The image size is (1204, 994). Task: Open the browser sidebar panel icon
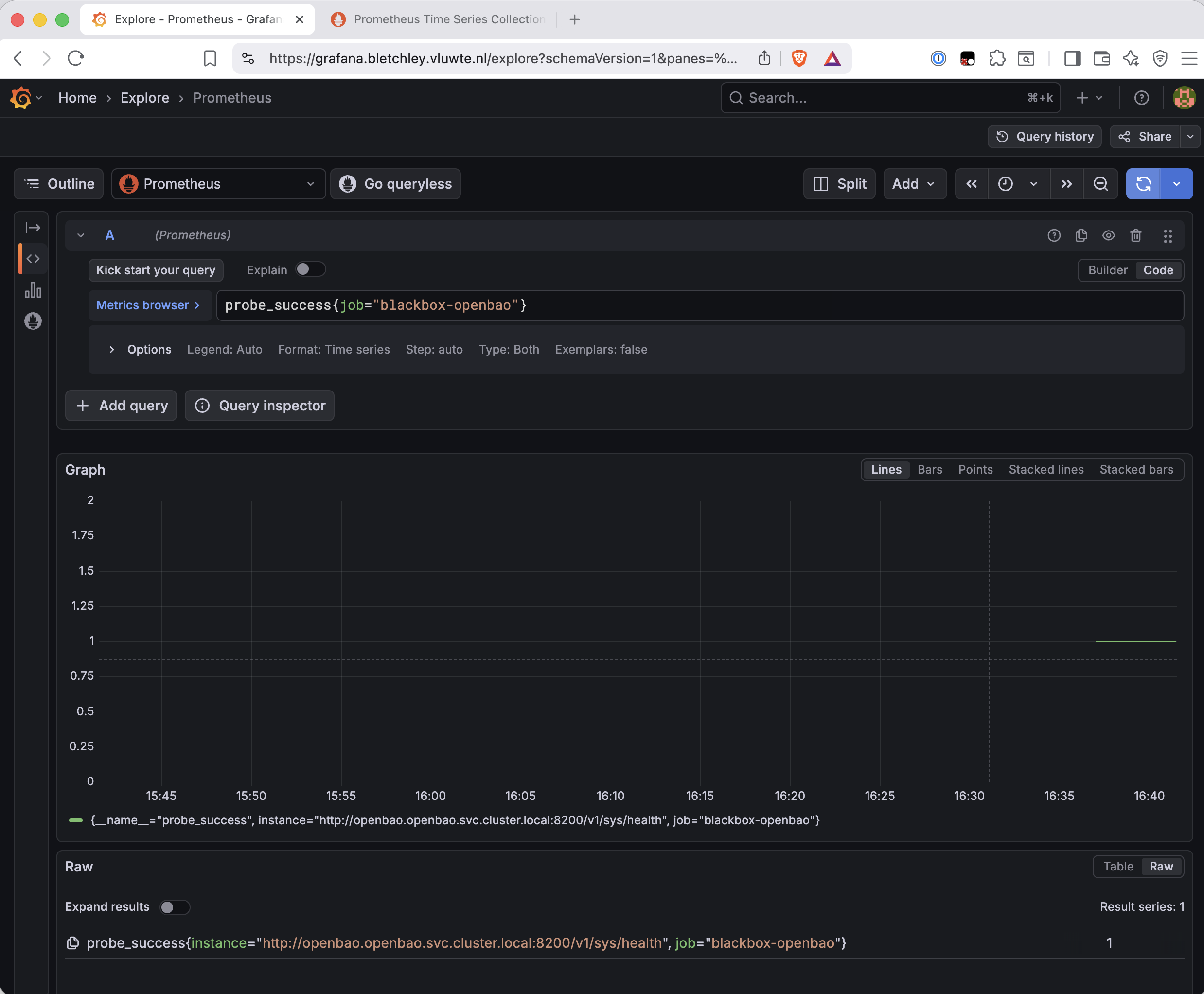tap(1072, 58)
